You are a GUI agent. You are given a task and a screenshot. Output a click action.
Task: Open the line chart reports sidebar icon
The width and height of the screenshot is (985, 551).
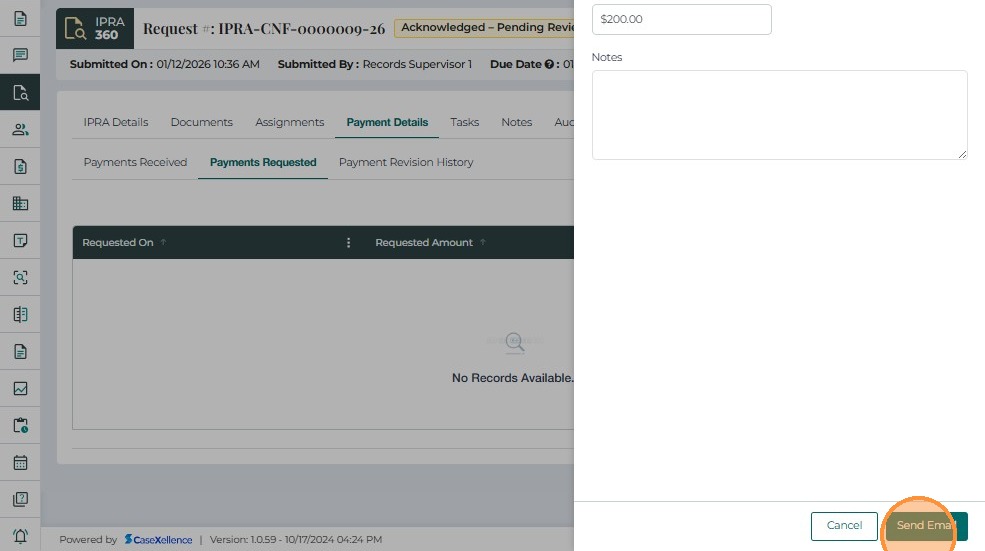[x=20, y=388]
